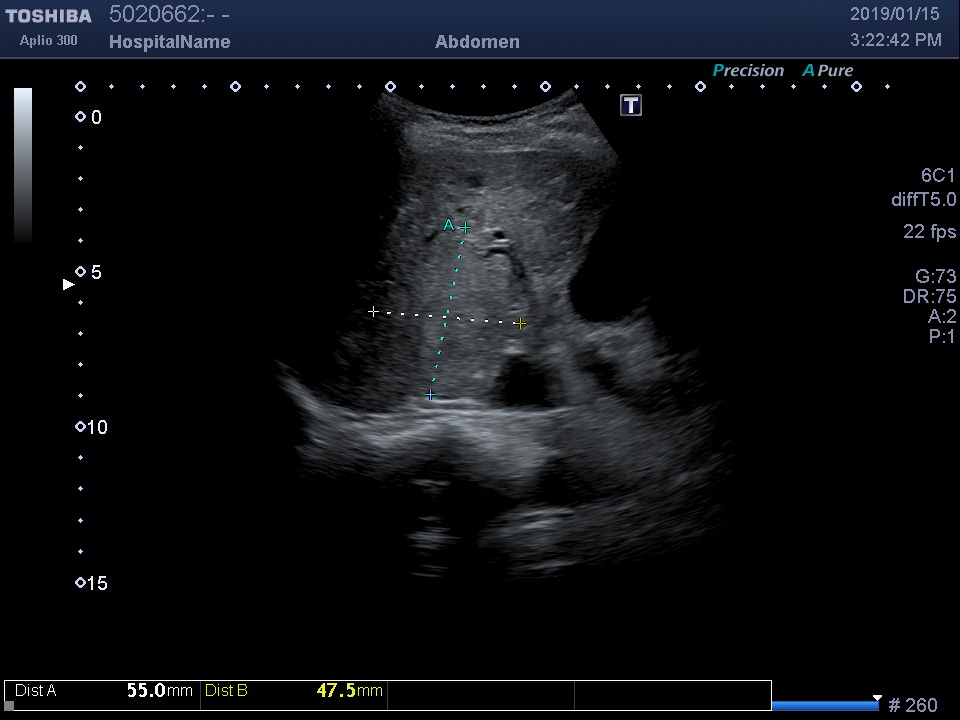Toggle the diffT5.0 harmonic frequency setting
This screenshot has height=720, width=960.
(x=923, y=200)
